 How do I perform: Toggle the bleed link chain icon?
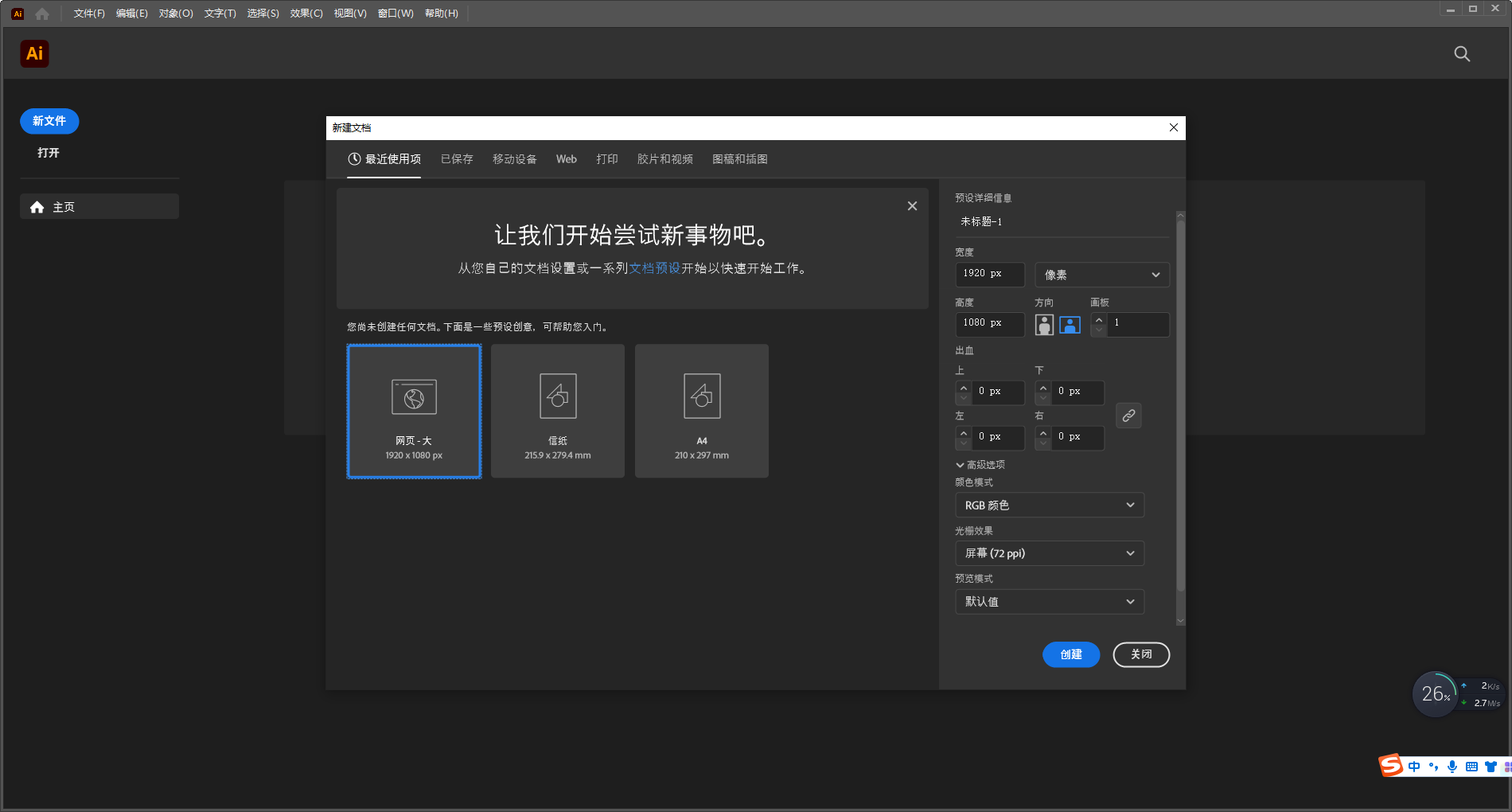[1128, 416]
